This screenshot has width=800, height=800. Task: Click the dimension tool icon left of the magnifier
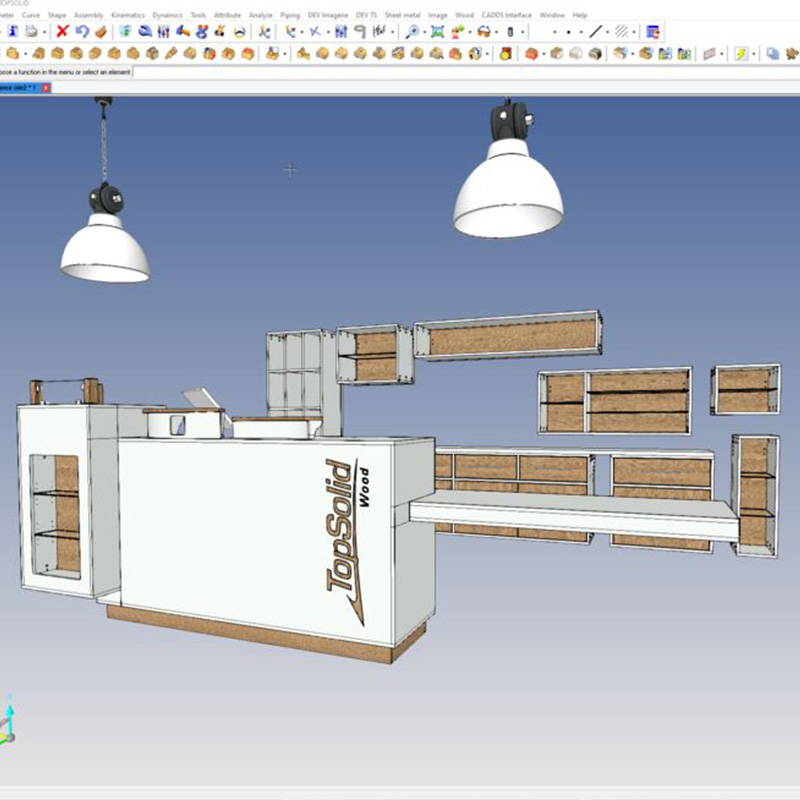click(379, 32)
